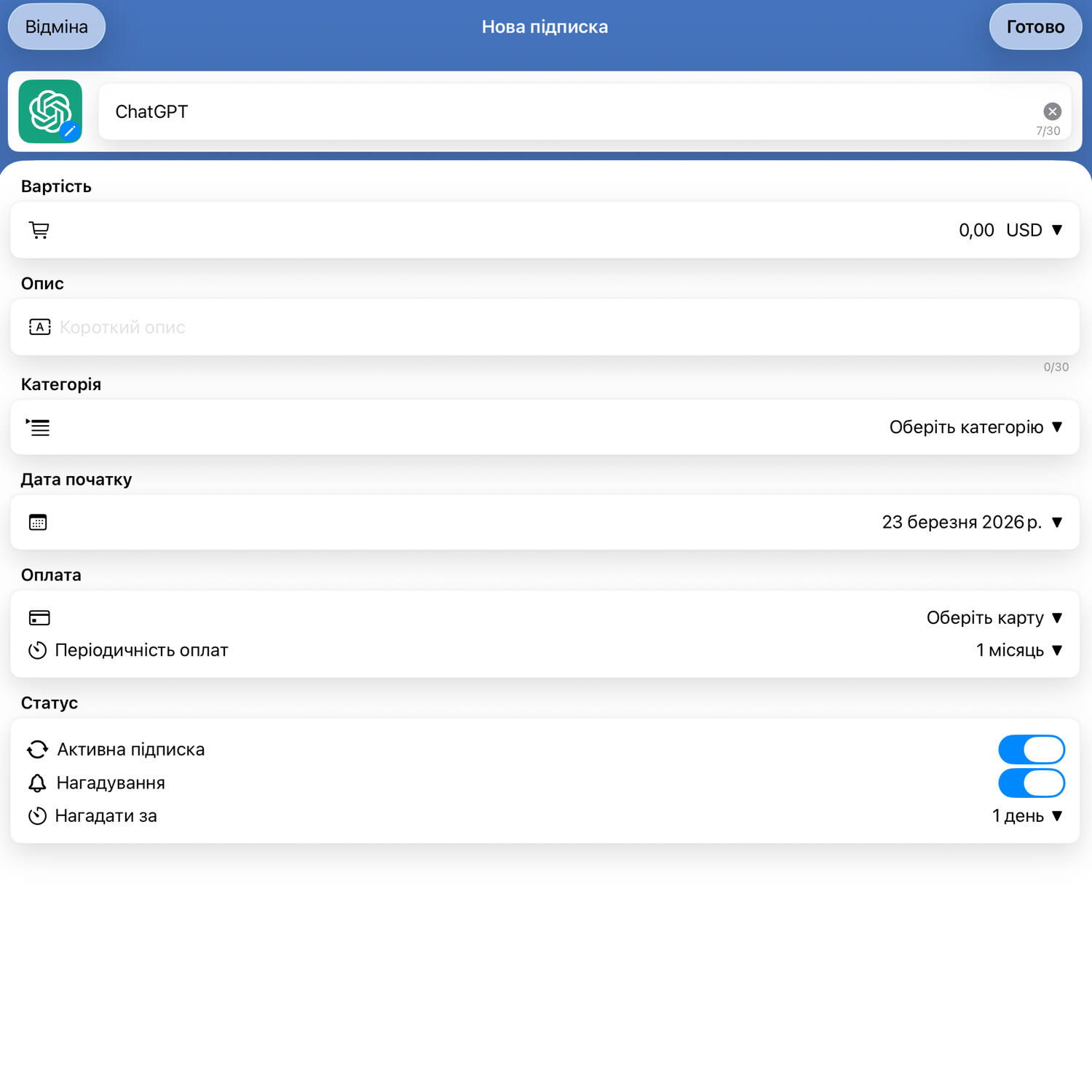The width and height of the screenshot is (1092, 1092).
Task: Click the payment credit card icon
Action: coord(39,618)
